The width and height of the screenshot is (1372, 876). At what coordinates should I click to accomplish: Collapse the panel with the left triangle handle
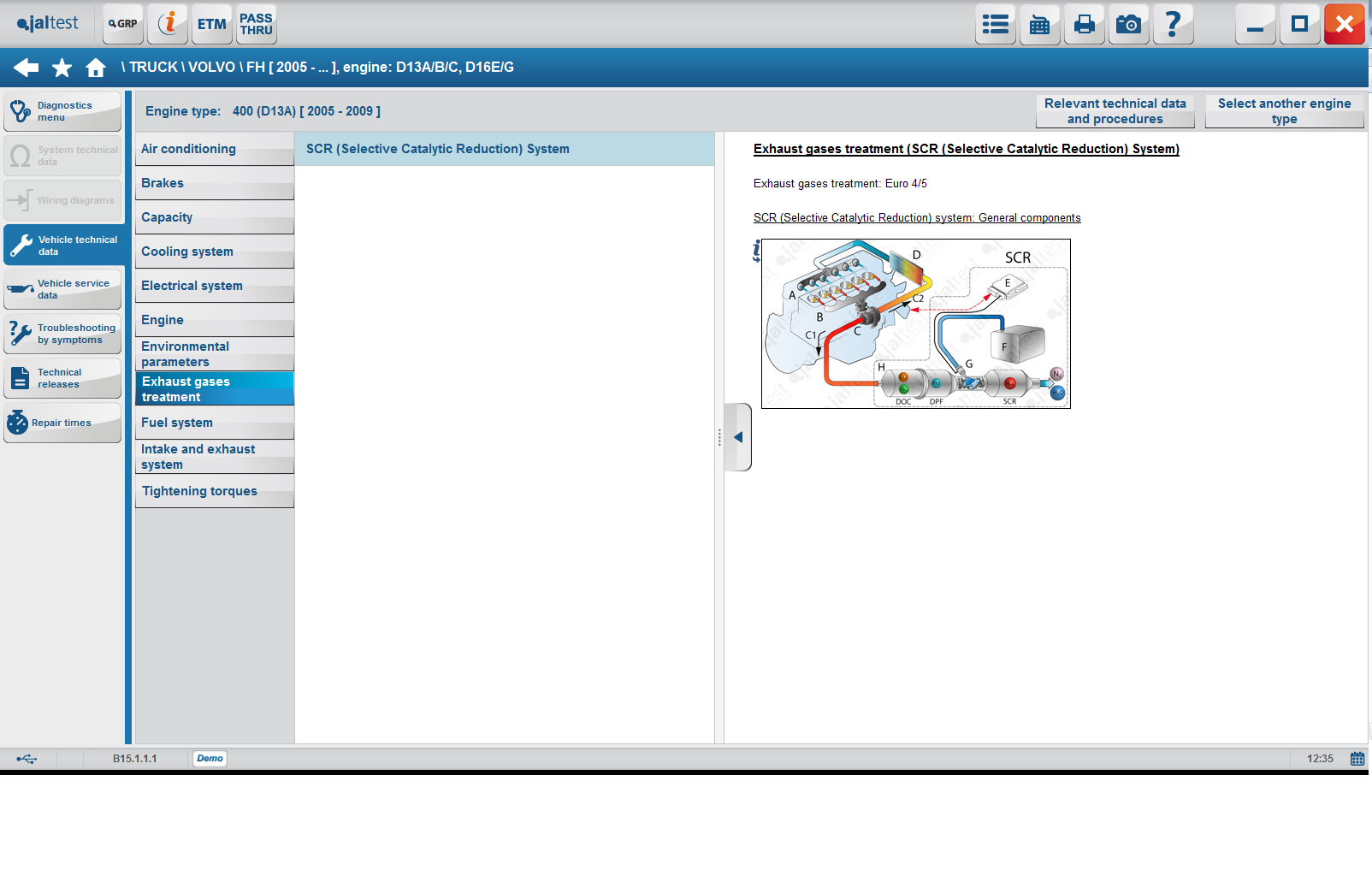737,437
